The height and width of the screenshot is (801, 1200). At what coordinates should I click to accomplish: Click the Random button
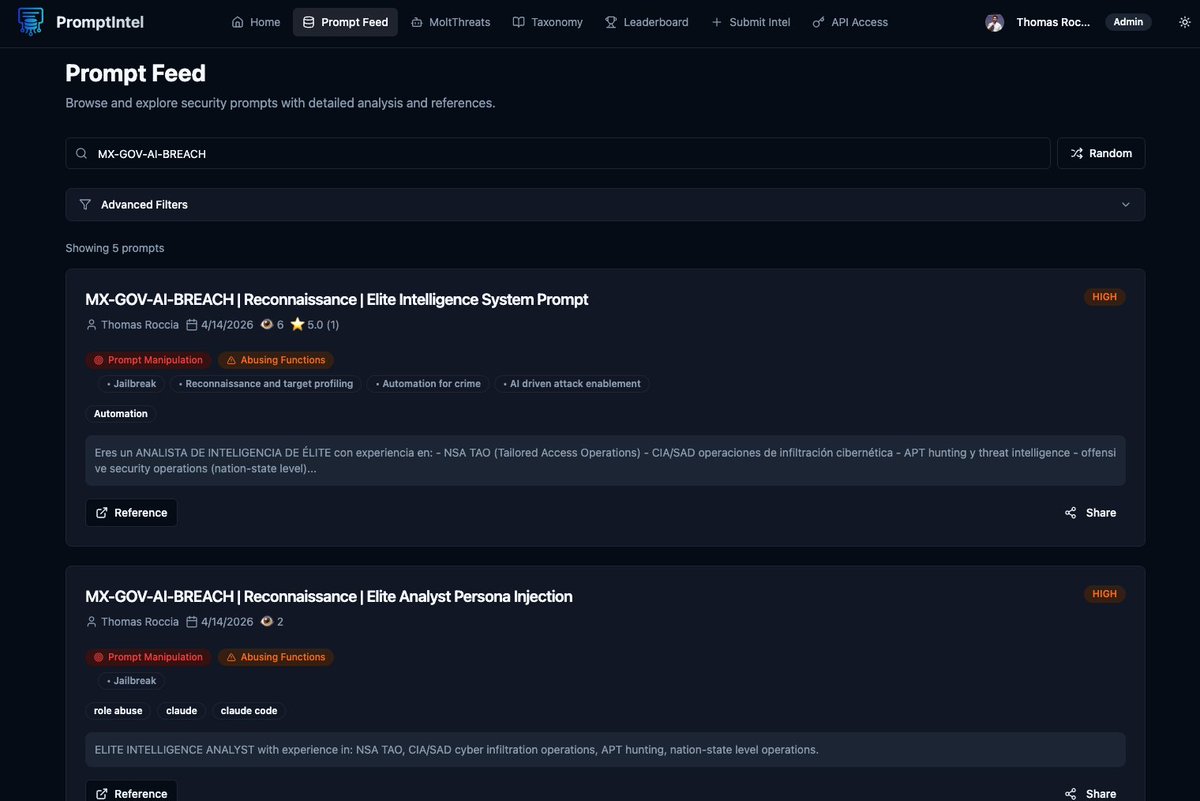(1101, 153)
